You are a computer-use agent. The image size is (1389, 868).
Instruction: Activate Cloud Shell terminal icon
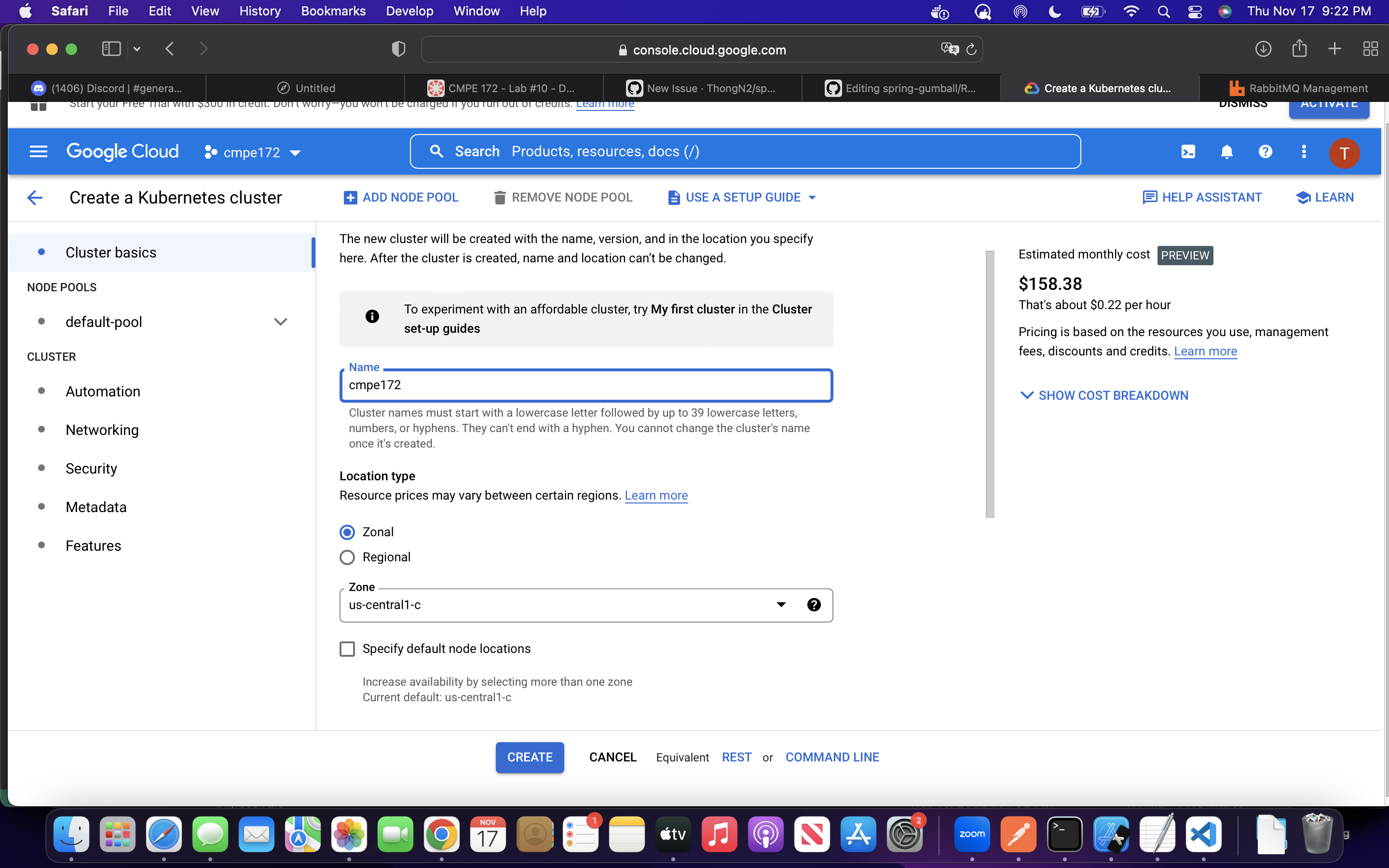[1187, 151]
